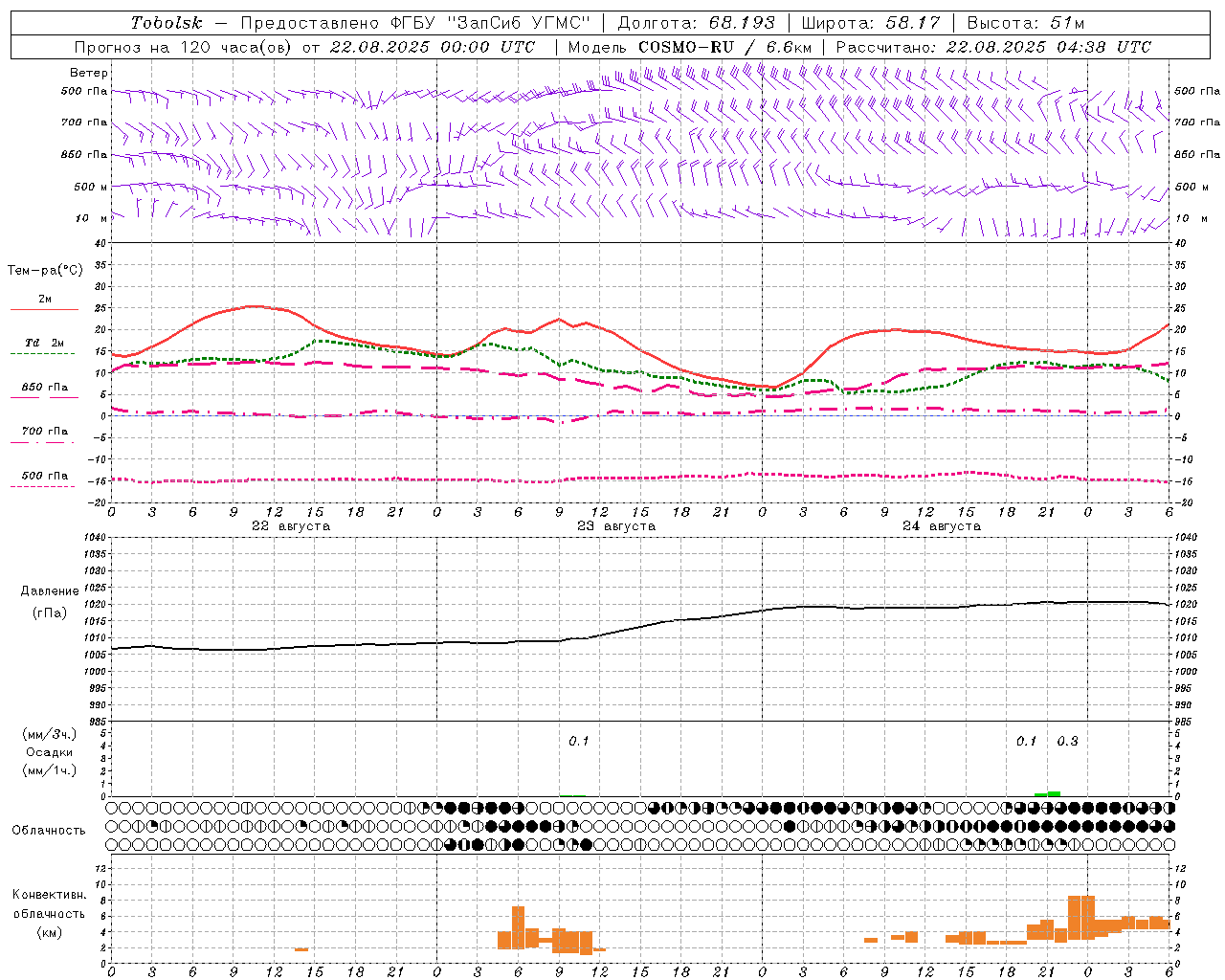Select the 700 гПа temperature legend entry
This screenshot has width=1225, height=980.
pyautogui.click(x=45, y=432)
